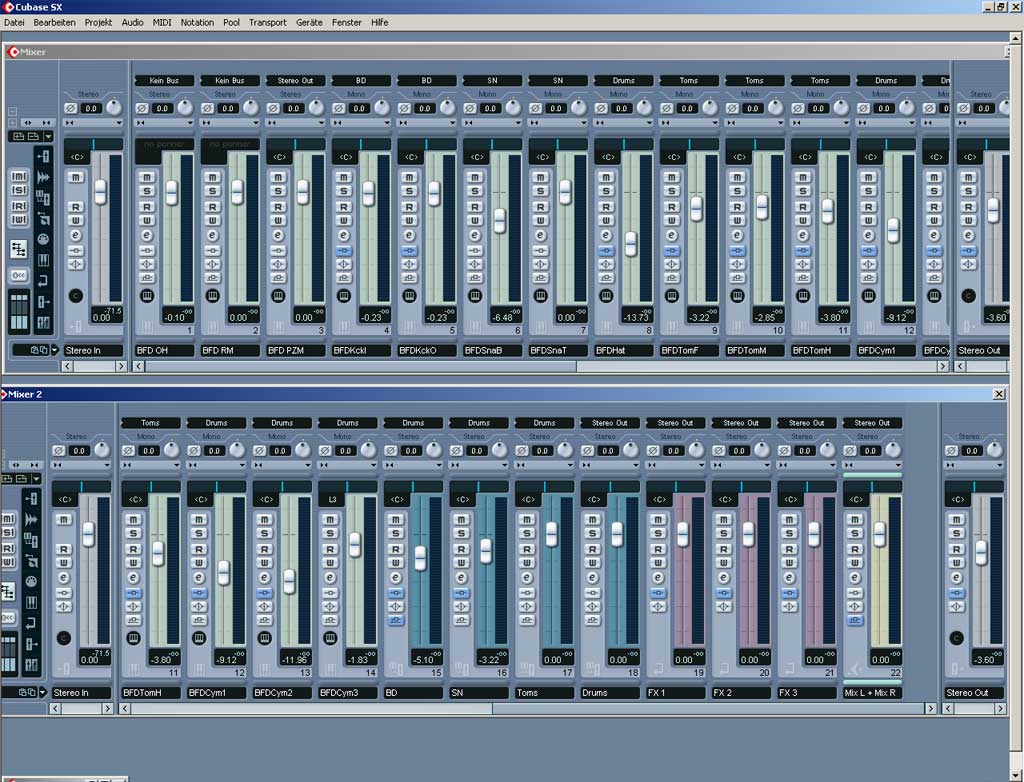Bypass sends on Mix L + Mix R
This screenshot has width=1024, height=782.
[x=855, y=620]
